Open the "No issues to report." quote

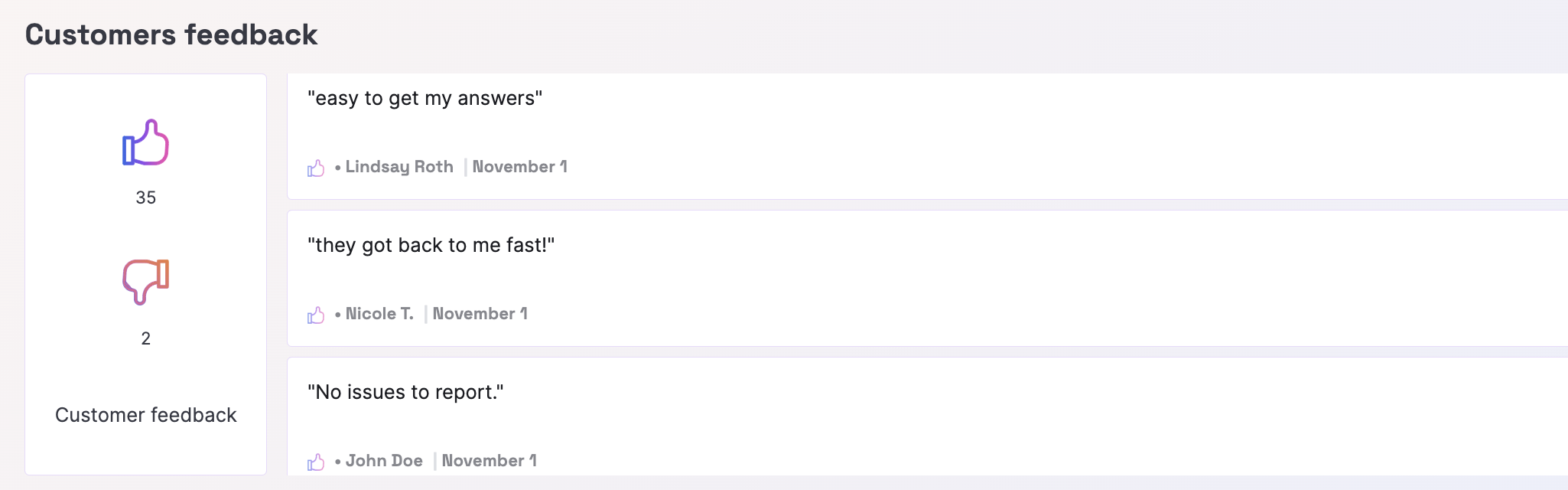pyautogui.click(x=405, y=393)
